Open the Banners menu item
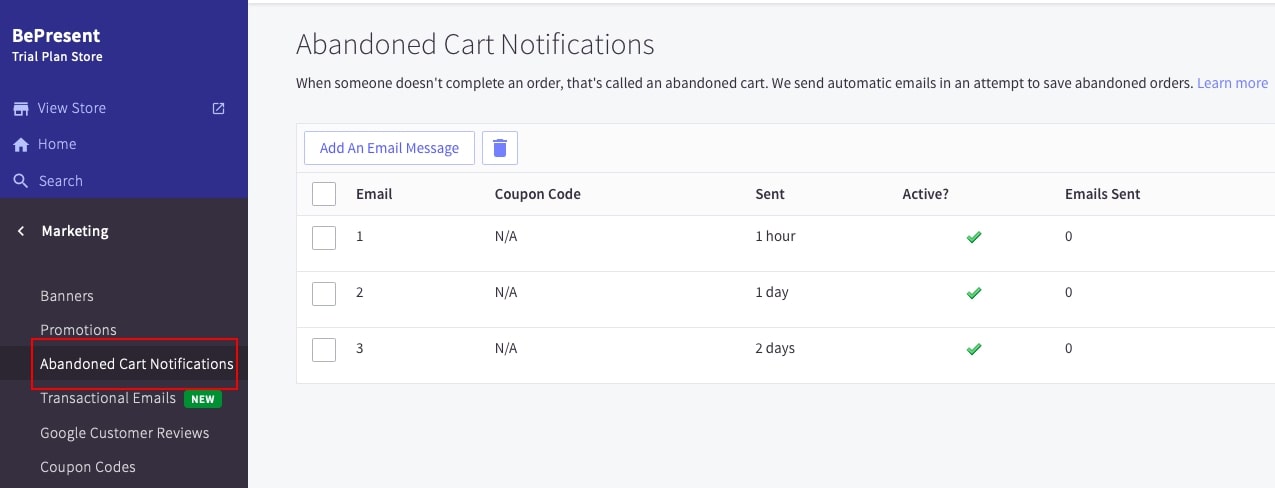The height and width of the screenshot is (488, 1275). tap(67, 296)
